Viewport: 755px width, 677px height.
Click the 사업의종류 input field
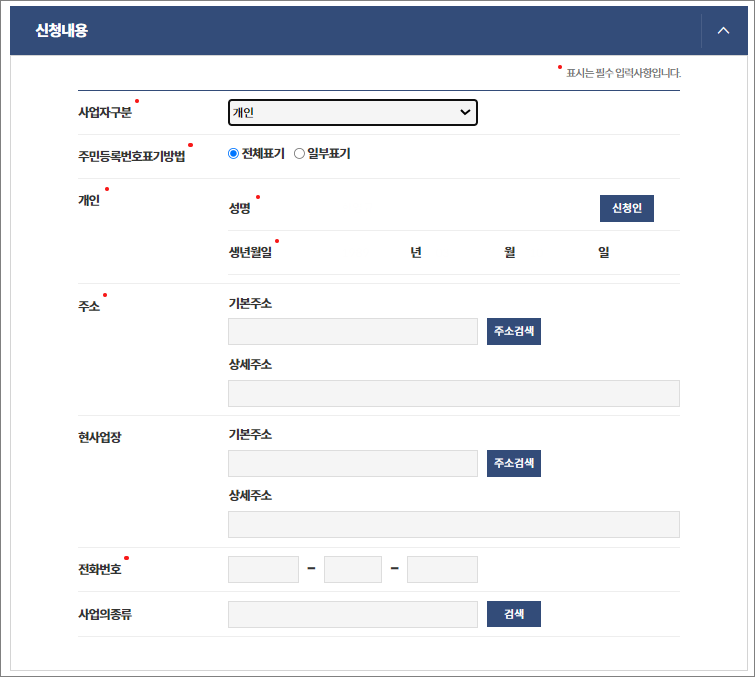coord(352,614)
